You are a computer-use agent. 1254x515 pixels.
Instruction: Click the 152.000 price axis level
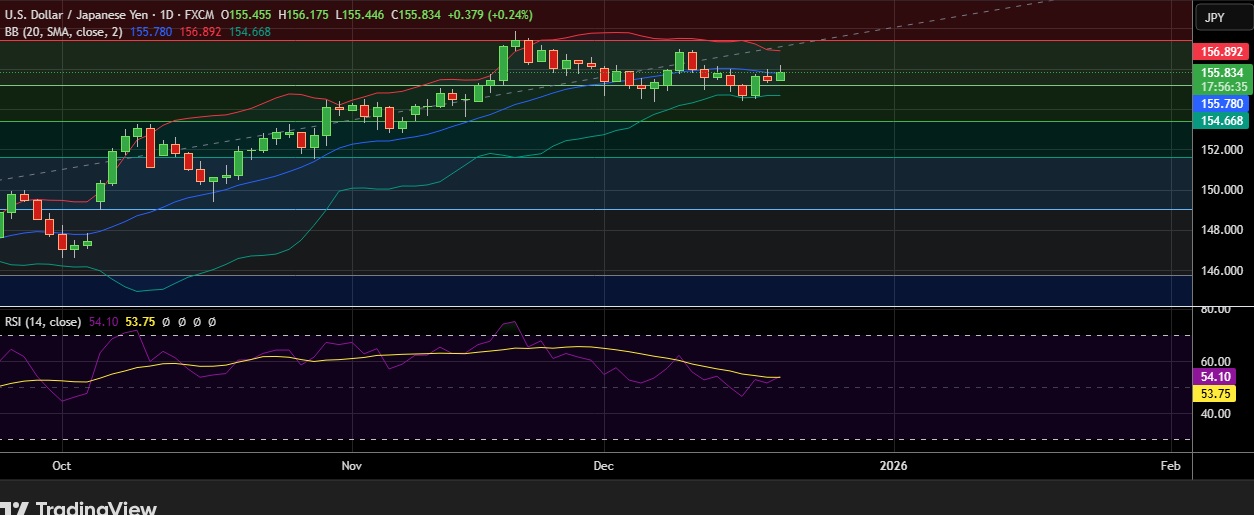click(x=1221, y=149)
